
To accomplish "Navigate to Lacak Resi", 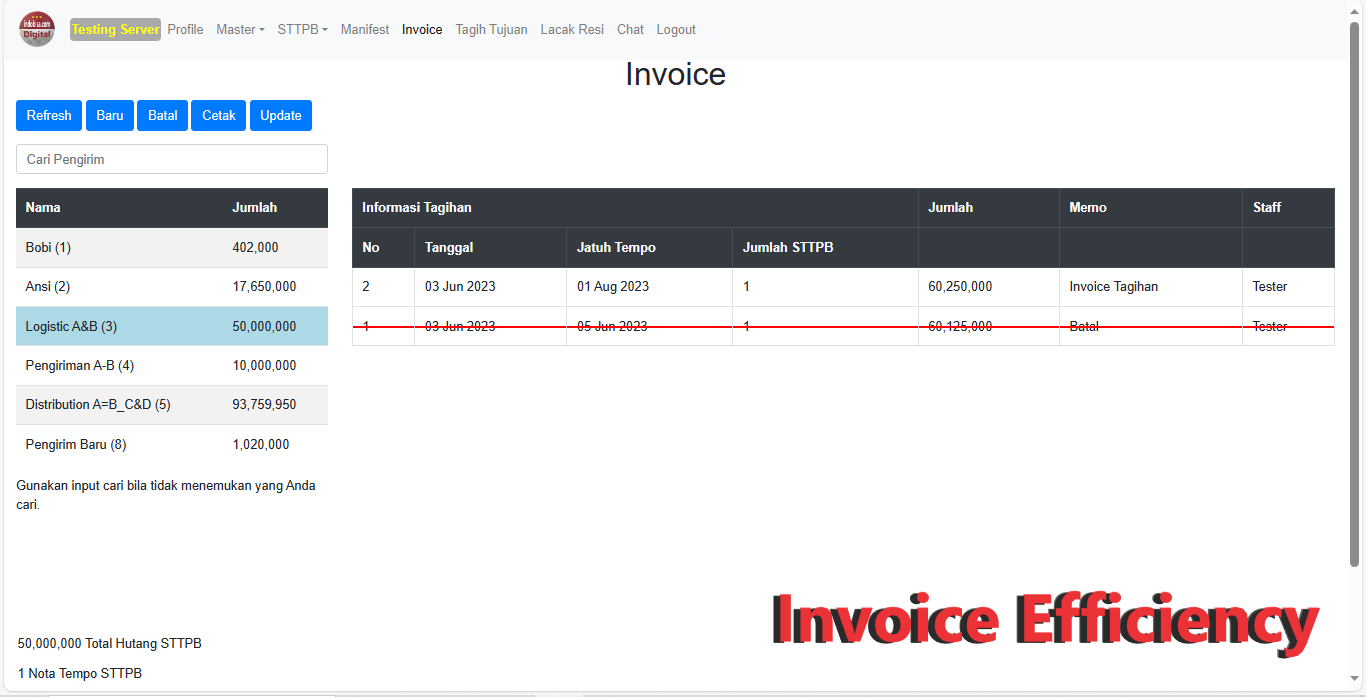I will point(572,30).
